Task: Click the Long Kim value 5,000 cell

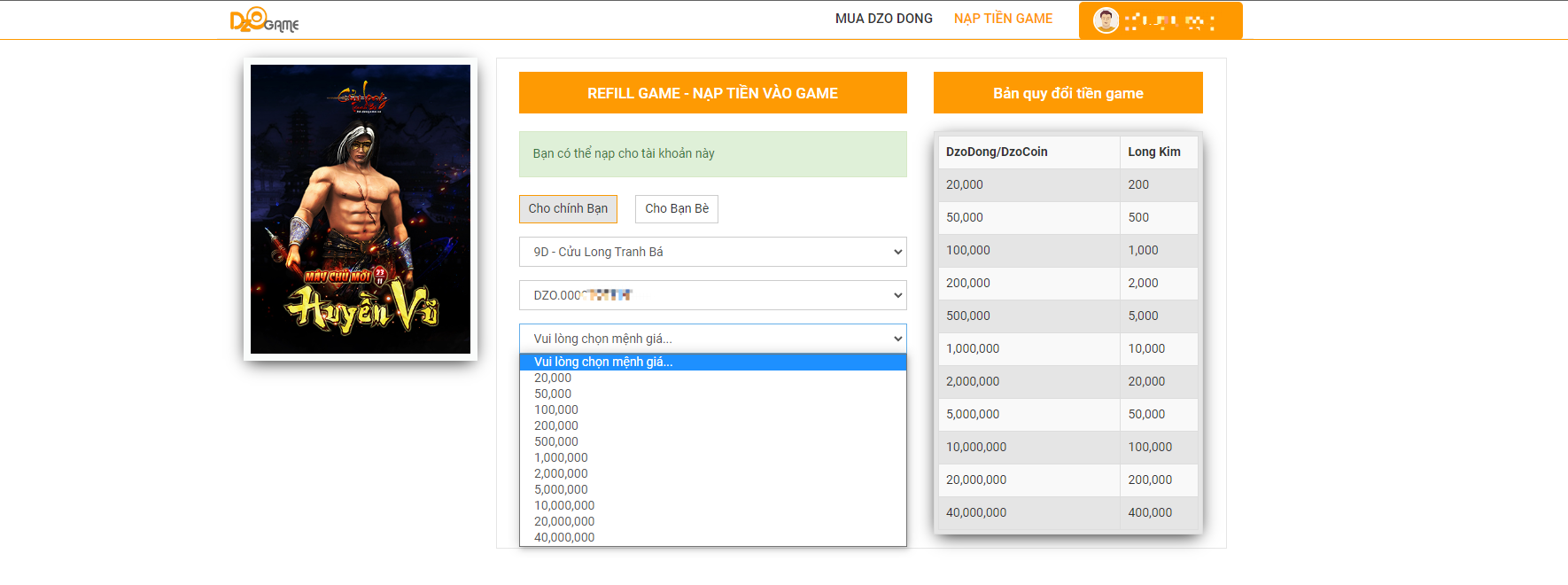Action: 1160,316
